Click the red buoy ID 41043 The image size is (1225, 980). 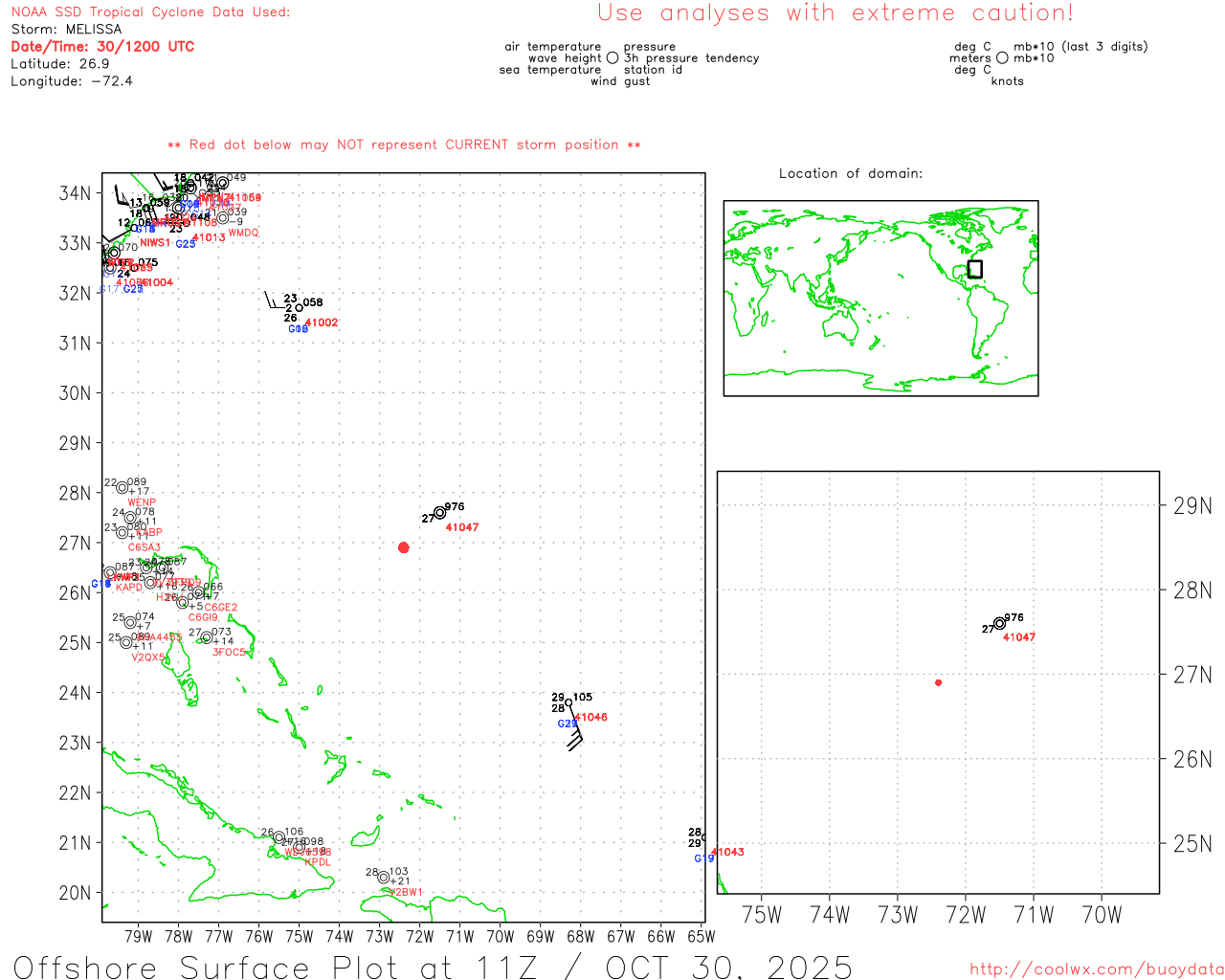click(x=727, y=852)
